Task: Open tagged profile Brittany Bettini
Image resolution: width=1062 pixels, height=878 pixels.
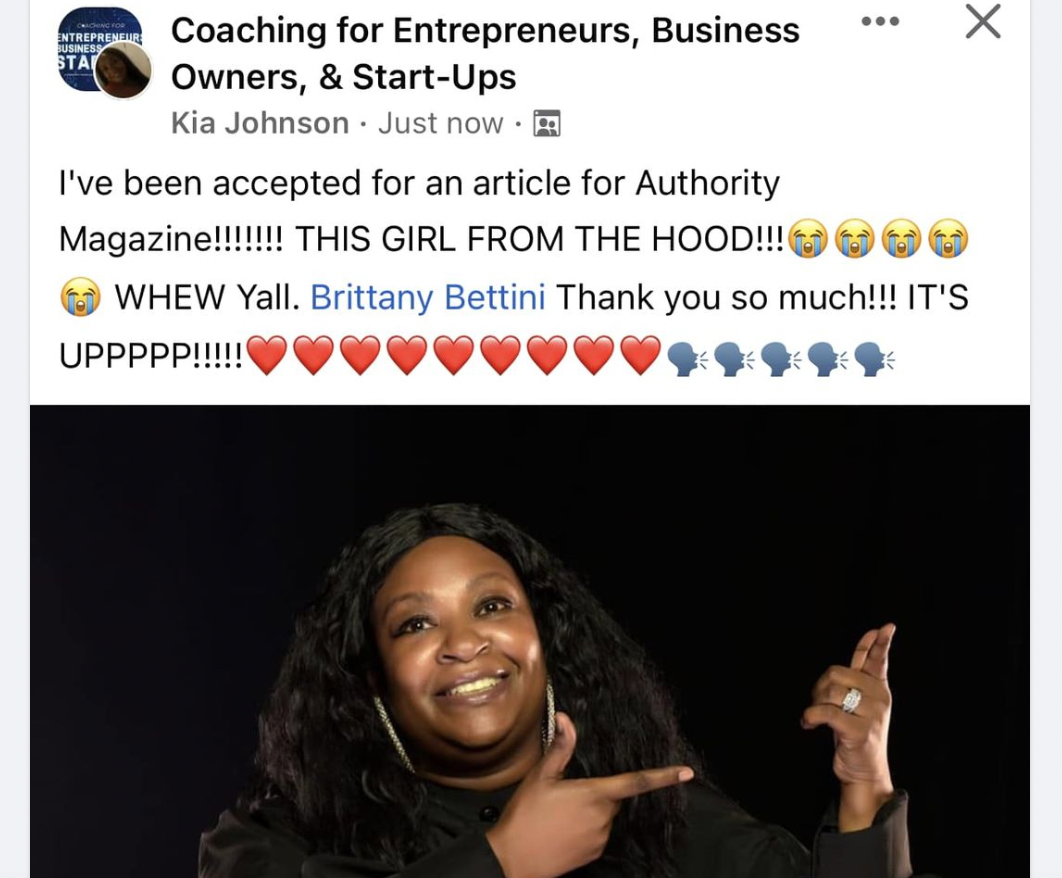Action: click(428, 297)
